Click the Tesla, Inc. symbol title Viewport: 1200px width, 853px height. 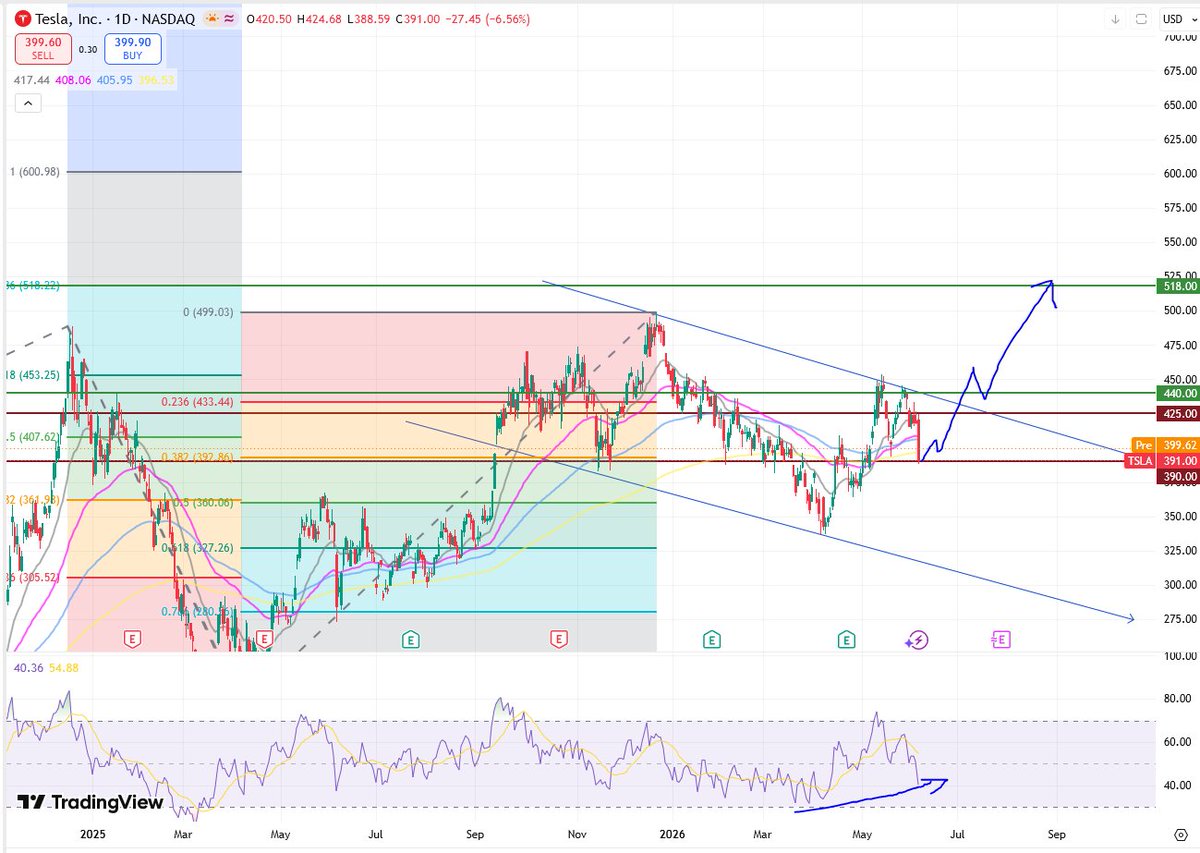click(x=68, y=19)
